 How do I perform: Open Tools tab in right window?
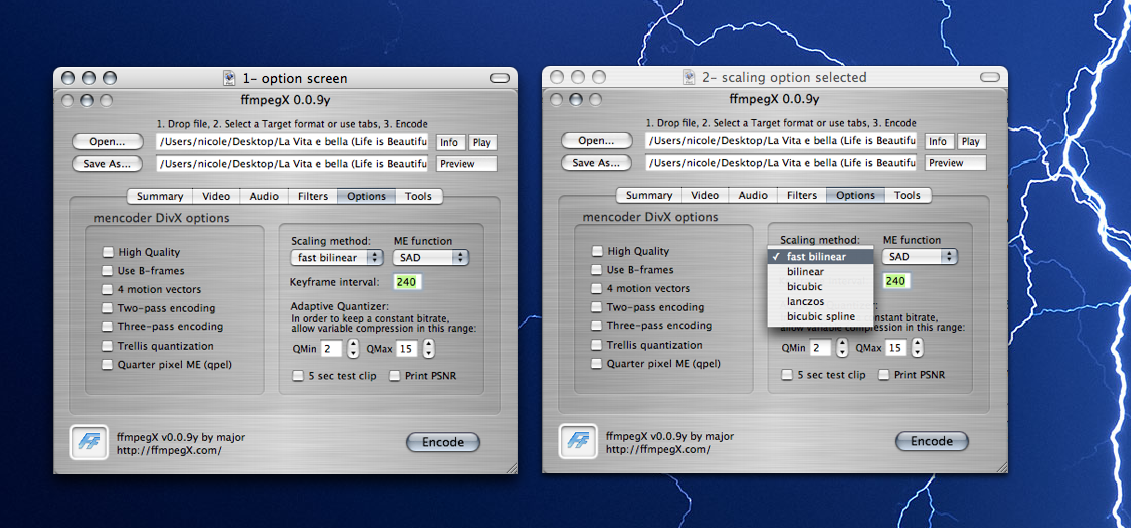tap(907, 195)
